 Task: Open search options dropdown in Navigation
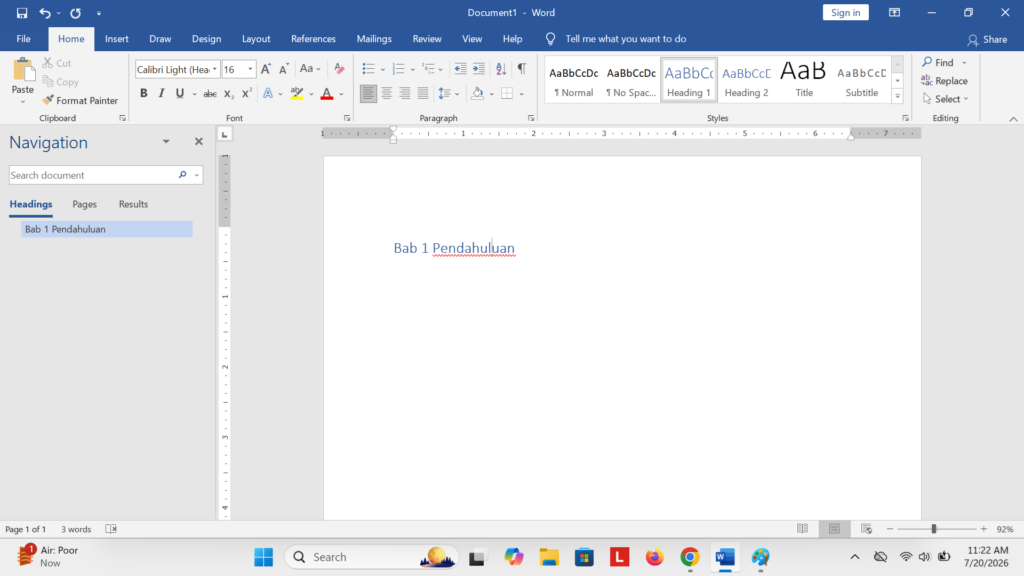pos(197,175)
